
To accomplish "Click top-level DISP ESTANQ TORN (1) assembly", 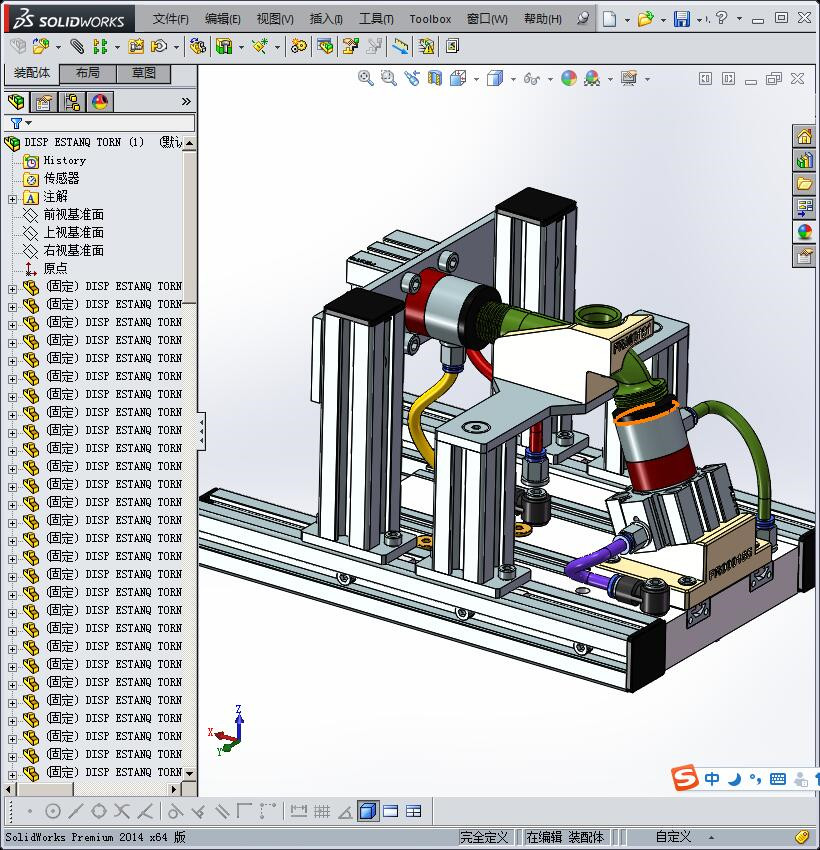I will pyautogui.click(x=83, y=142).
